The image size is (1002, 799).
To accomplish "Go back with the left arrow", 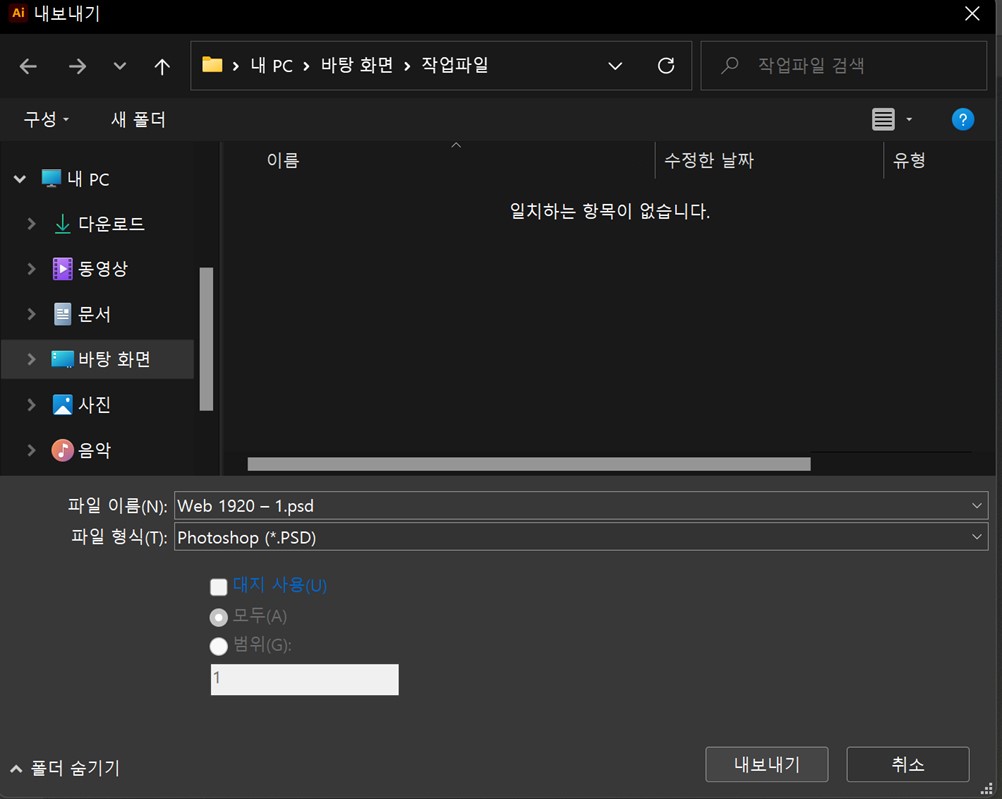I will coord(28,66).
